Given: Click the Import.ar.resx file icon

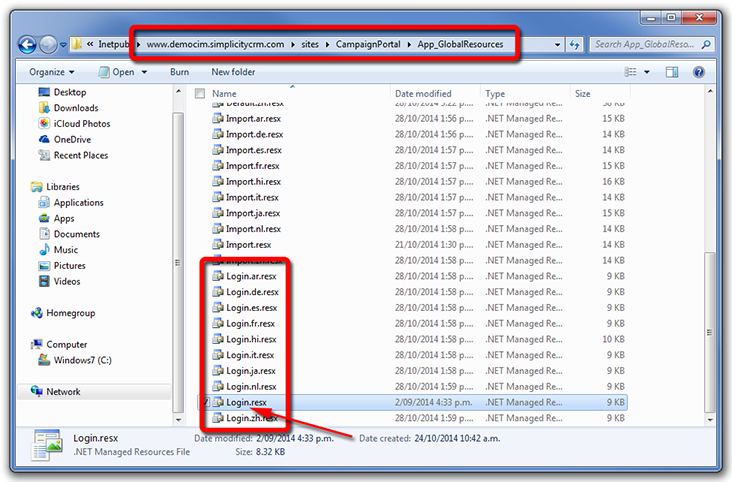Looking at the screenshot, I should click(218, 119).
